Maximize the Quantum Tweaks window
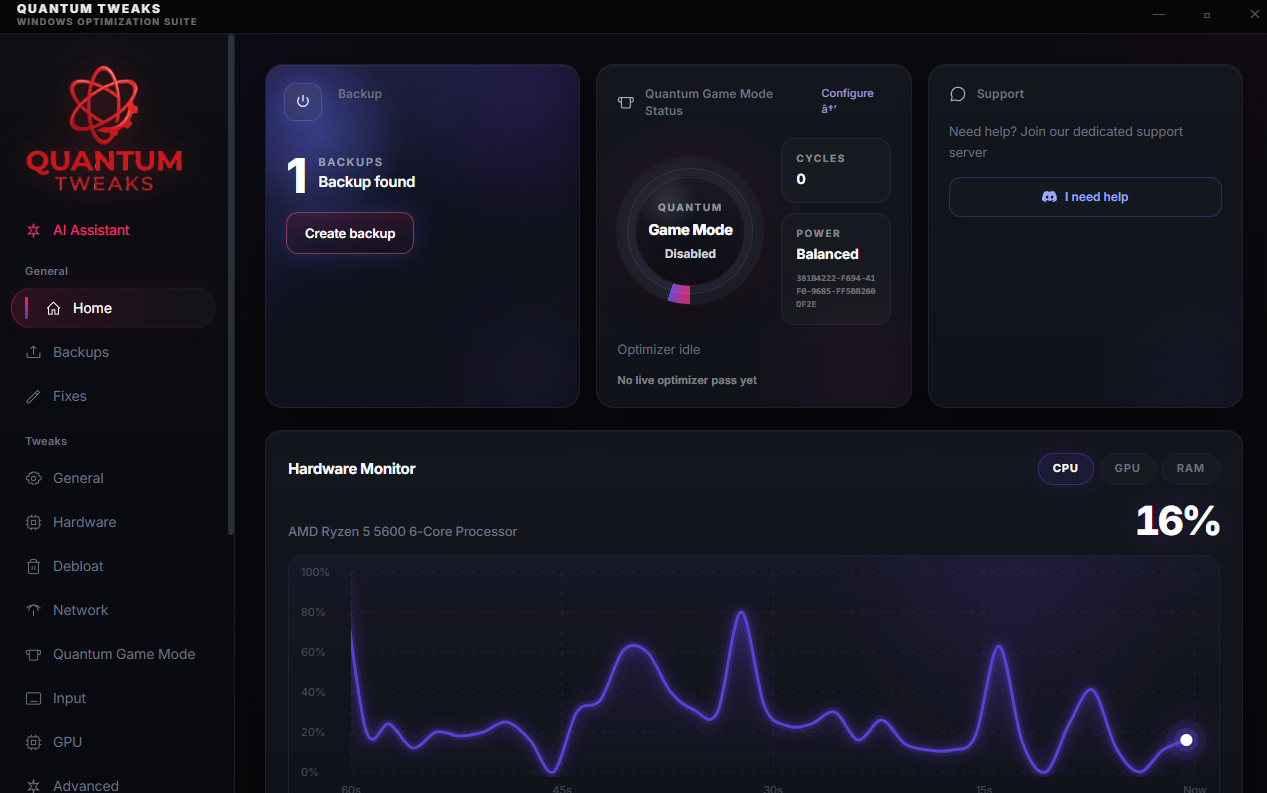The height and width of the screenshot is (793, 1267). click(x=1207, y=15)
